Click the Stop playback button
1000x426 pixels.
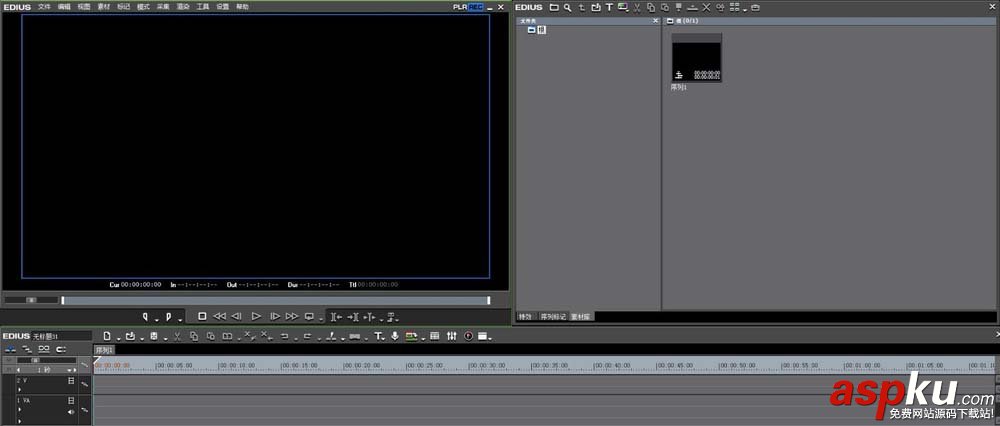point(202,316)
